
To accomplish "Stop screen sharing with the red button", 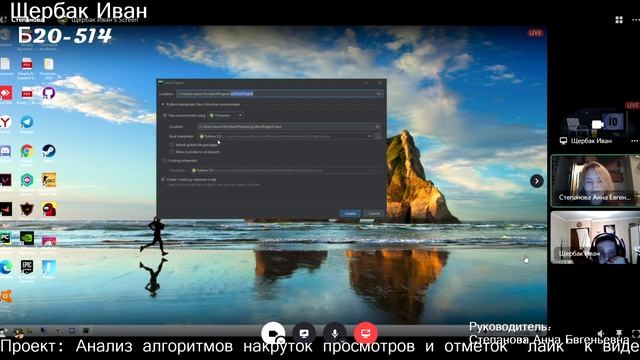I will pyautogui.click(x=366, y=334).
